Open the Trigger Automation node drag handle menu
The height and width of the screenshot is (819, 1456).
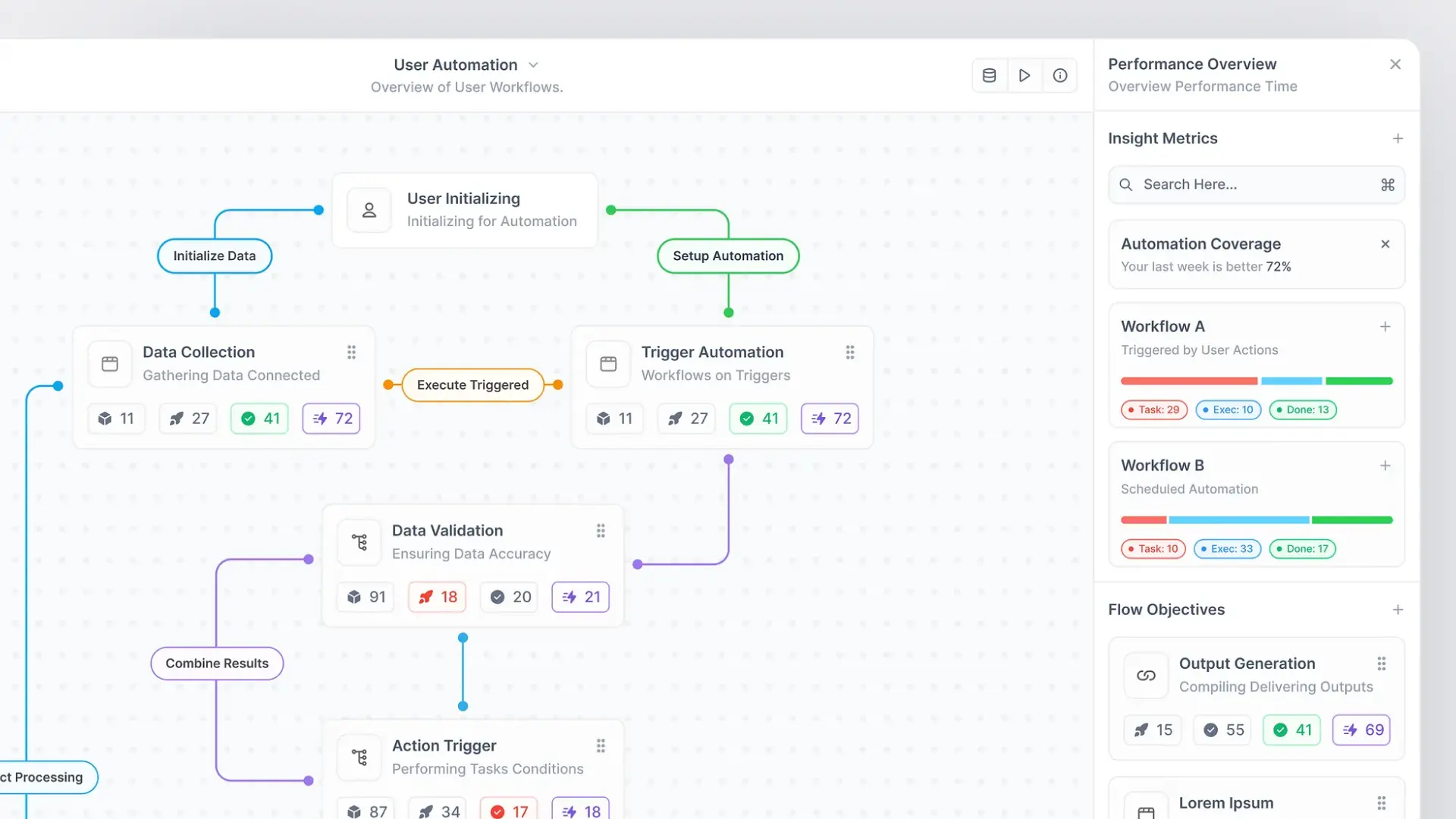click(850, 352)
